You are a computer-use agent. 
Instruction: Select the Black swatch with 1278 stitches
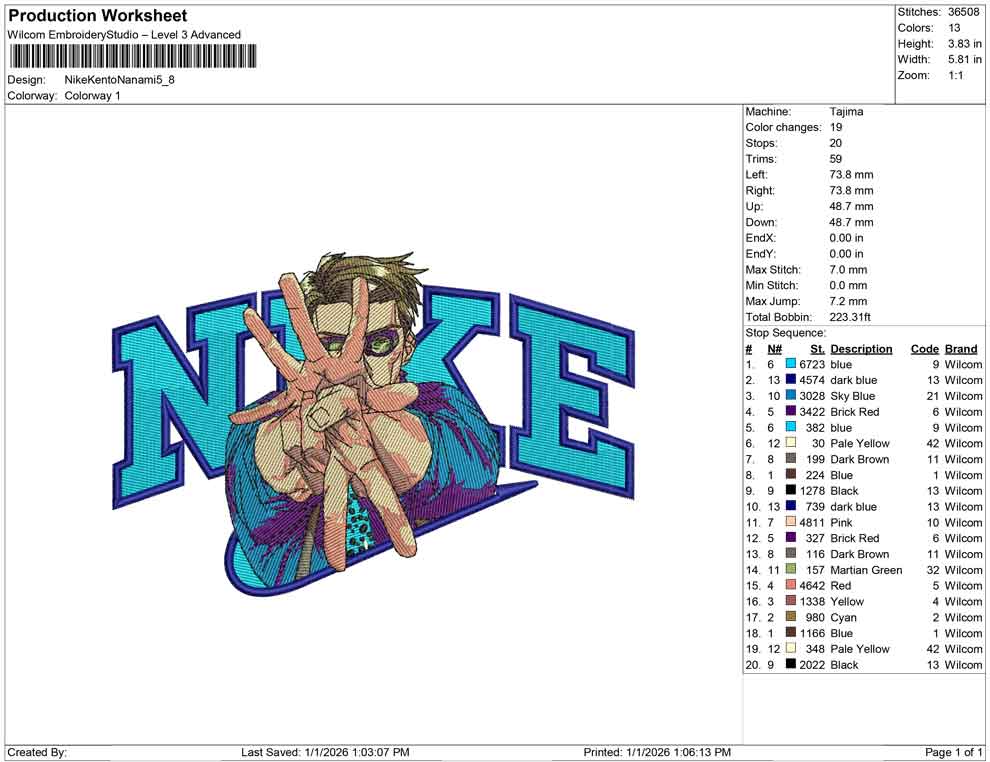click(x=790, y=491)
